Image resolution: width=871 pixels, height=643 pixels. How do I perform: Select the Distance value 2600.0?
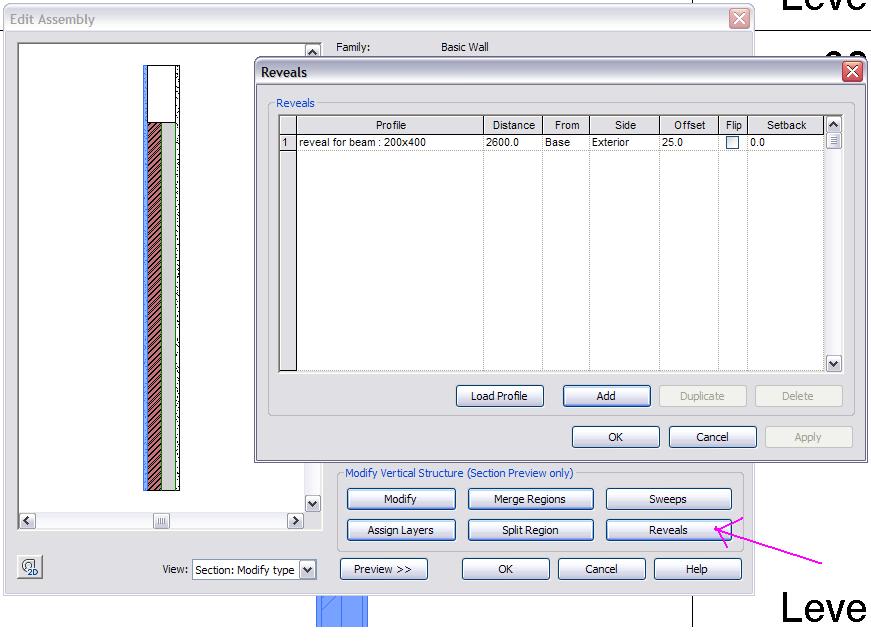point(513,142)
